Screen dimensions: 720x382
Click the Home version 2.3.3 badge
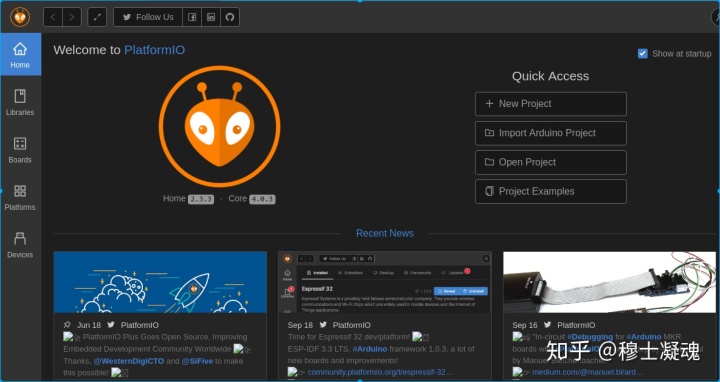pos(201,199)
